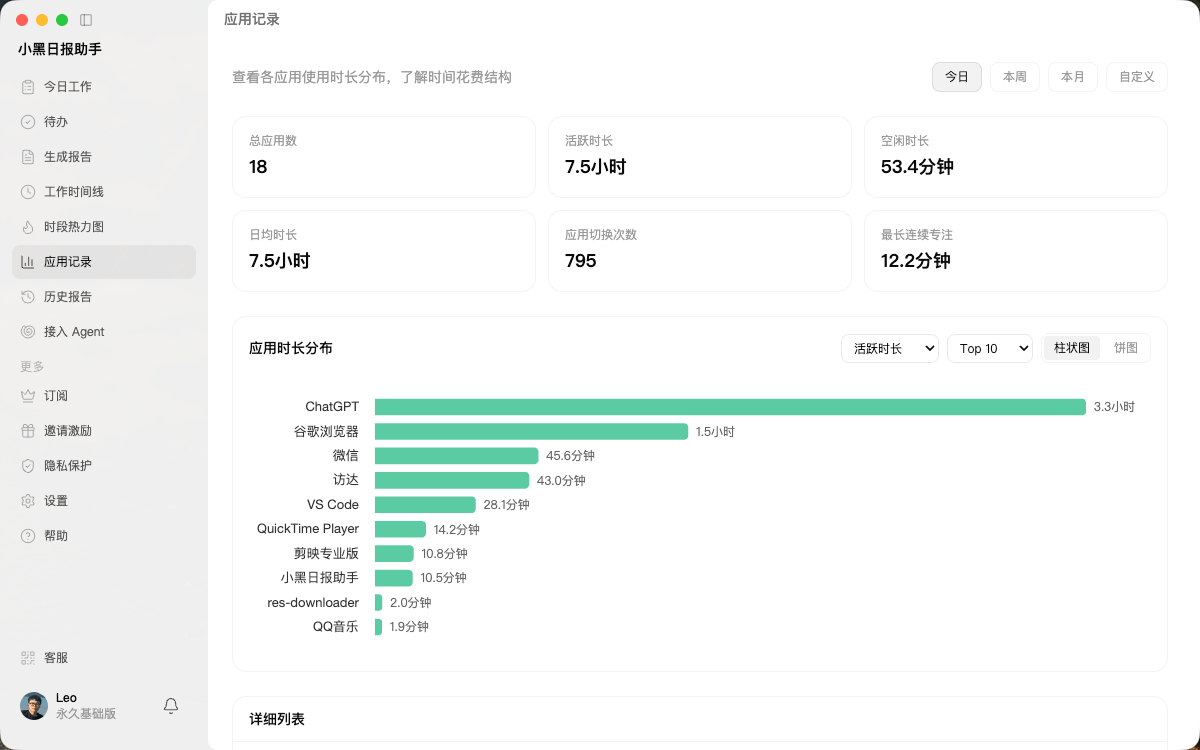The height and width of the screenshot is (750, 1200).
Task: Go to 订阅 page
Action: (104, 396)
